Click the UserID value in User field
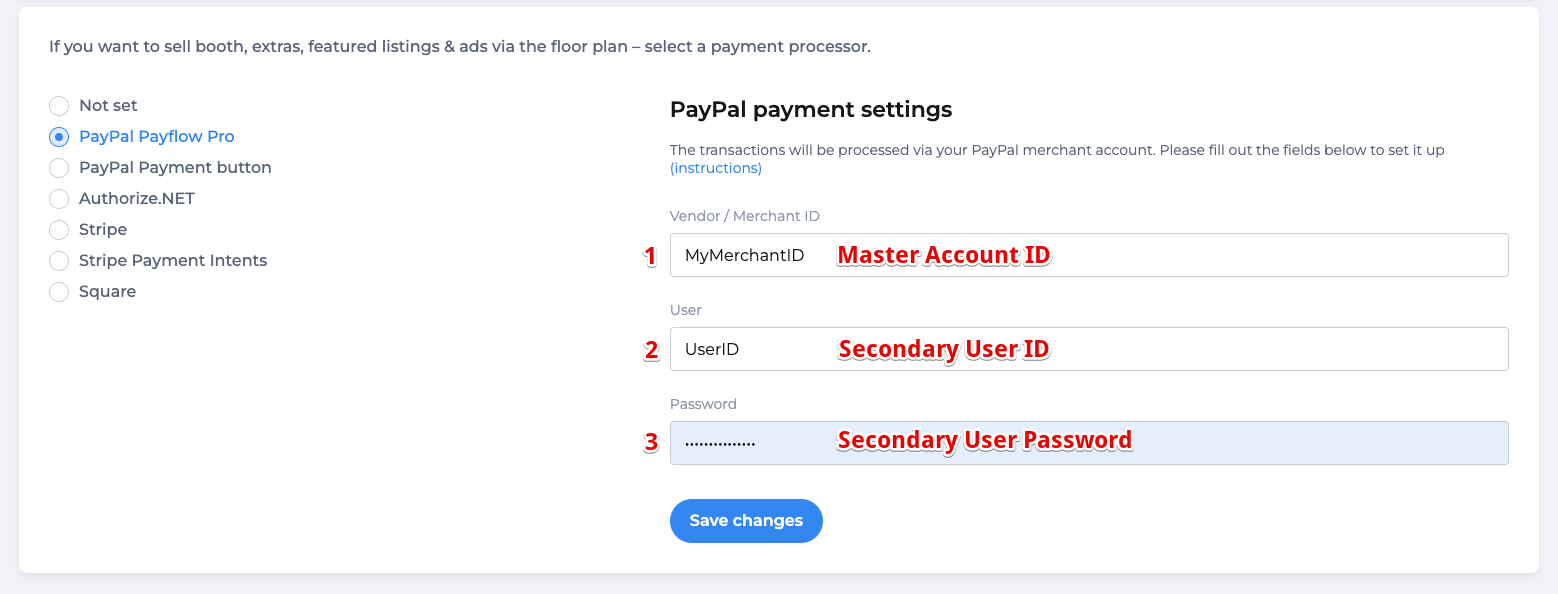The width and height of the screenshot is (1558, 594). (x=710, y=348)
